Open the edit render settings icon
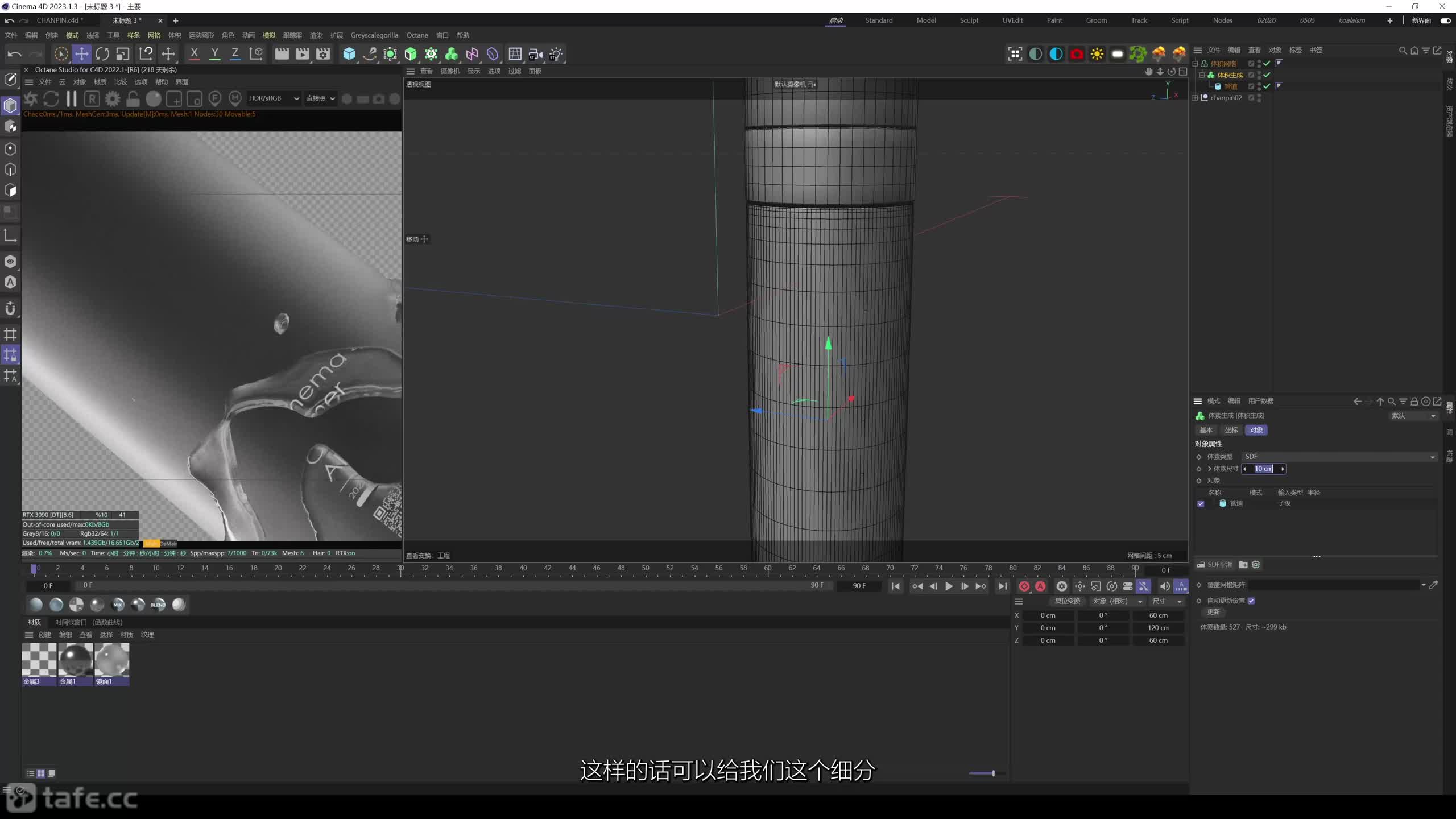 click(x=323, y=54)
